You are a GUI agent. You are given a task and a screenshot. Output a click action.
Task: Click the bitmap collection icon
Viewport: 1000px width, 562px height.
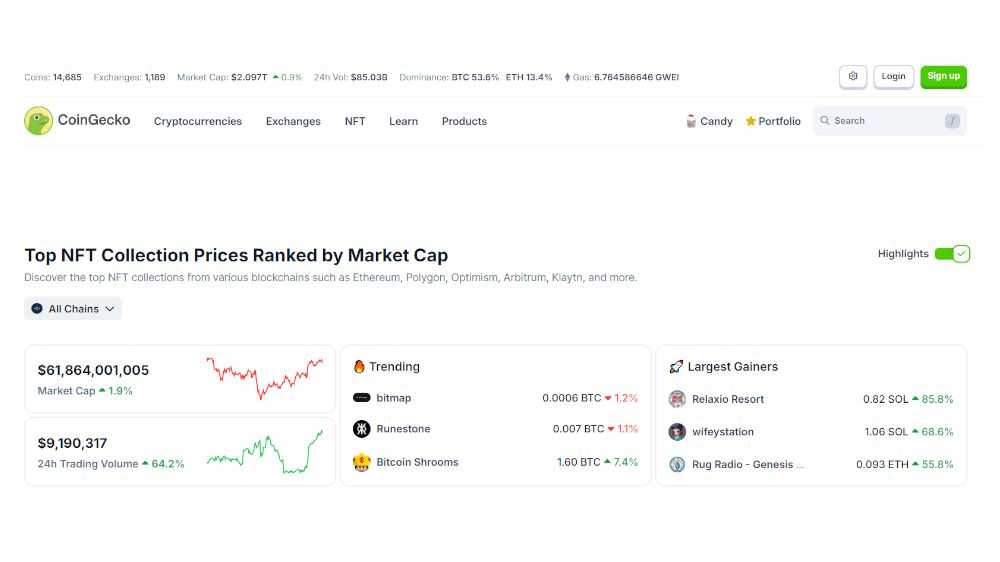(362, 397)
